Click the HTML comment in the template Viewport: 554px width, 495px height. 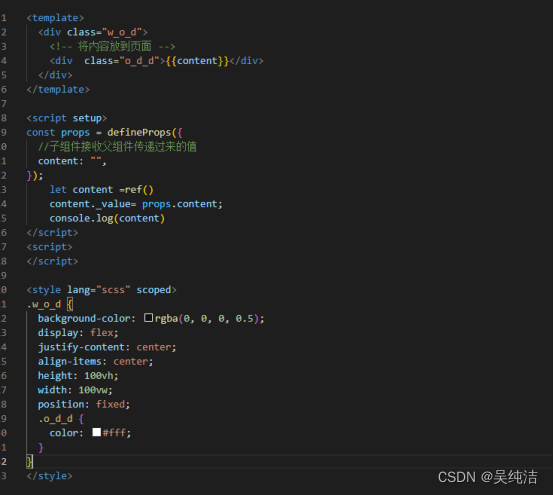pos(112,46)
